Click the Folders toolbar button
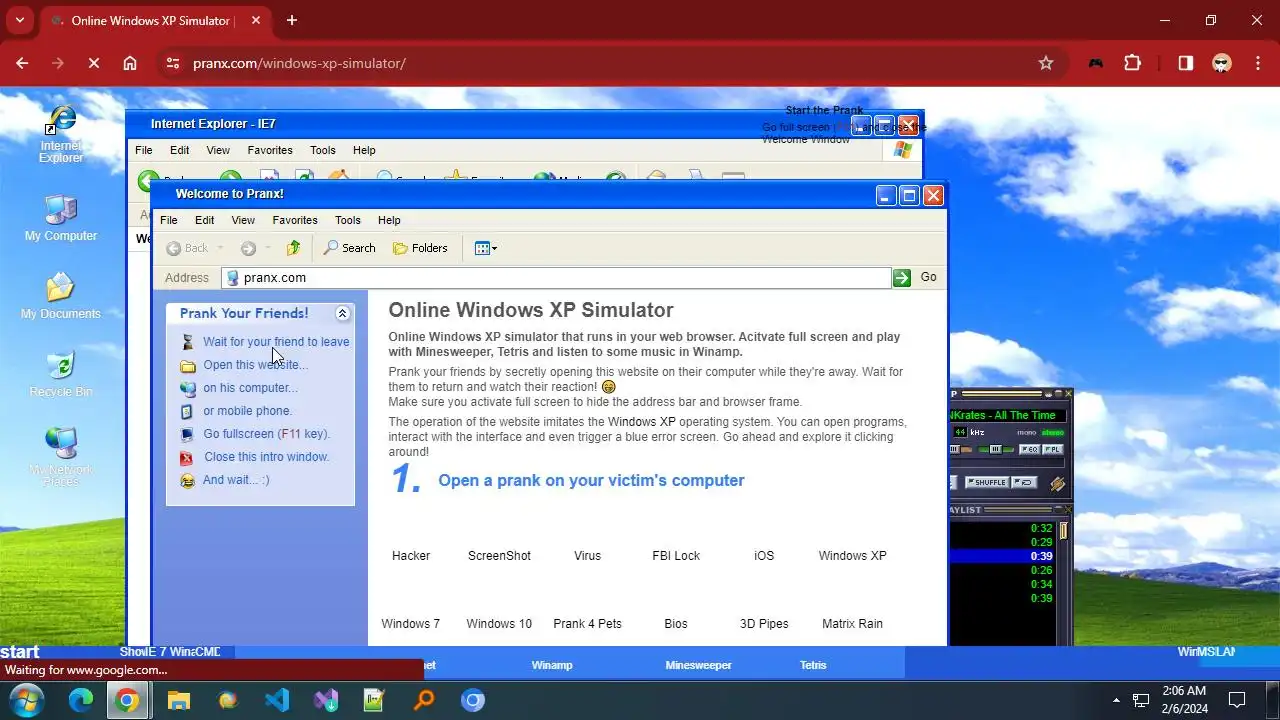 click(420, 248)
